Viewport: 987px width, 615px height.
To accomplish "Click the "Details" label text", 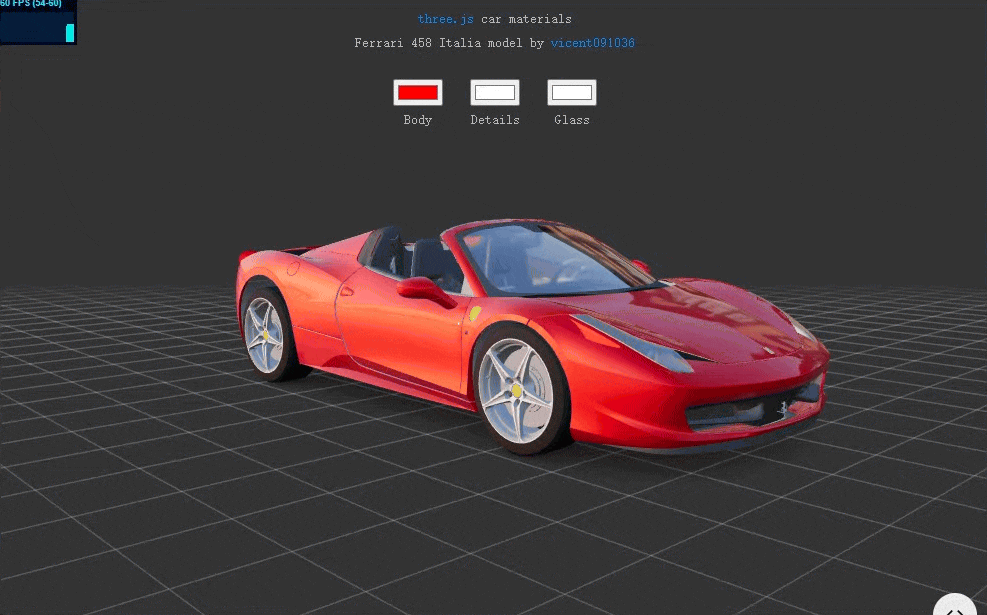I will [x=495, y=120].
